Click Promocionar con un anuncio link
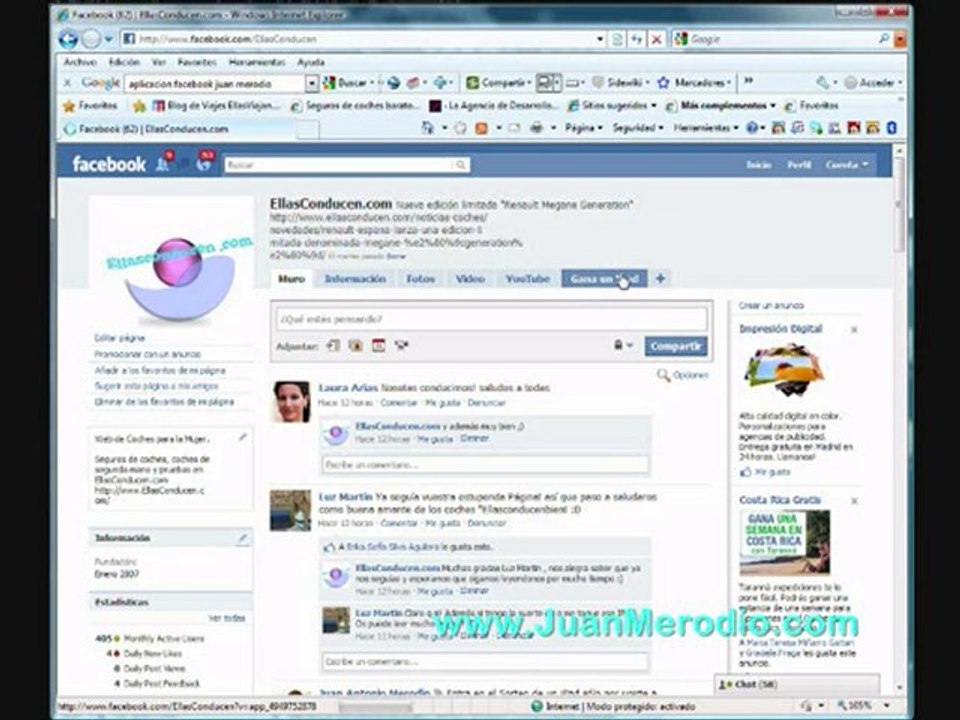 click(x=148, y=354)
